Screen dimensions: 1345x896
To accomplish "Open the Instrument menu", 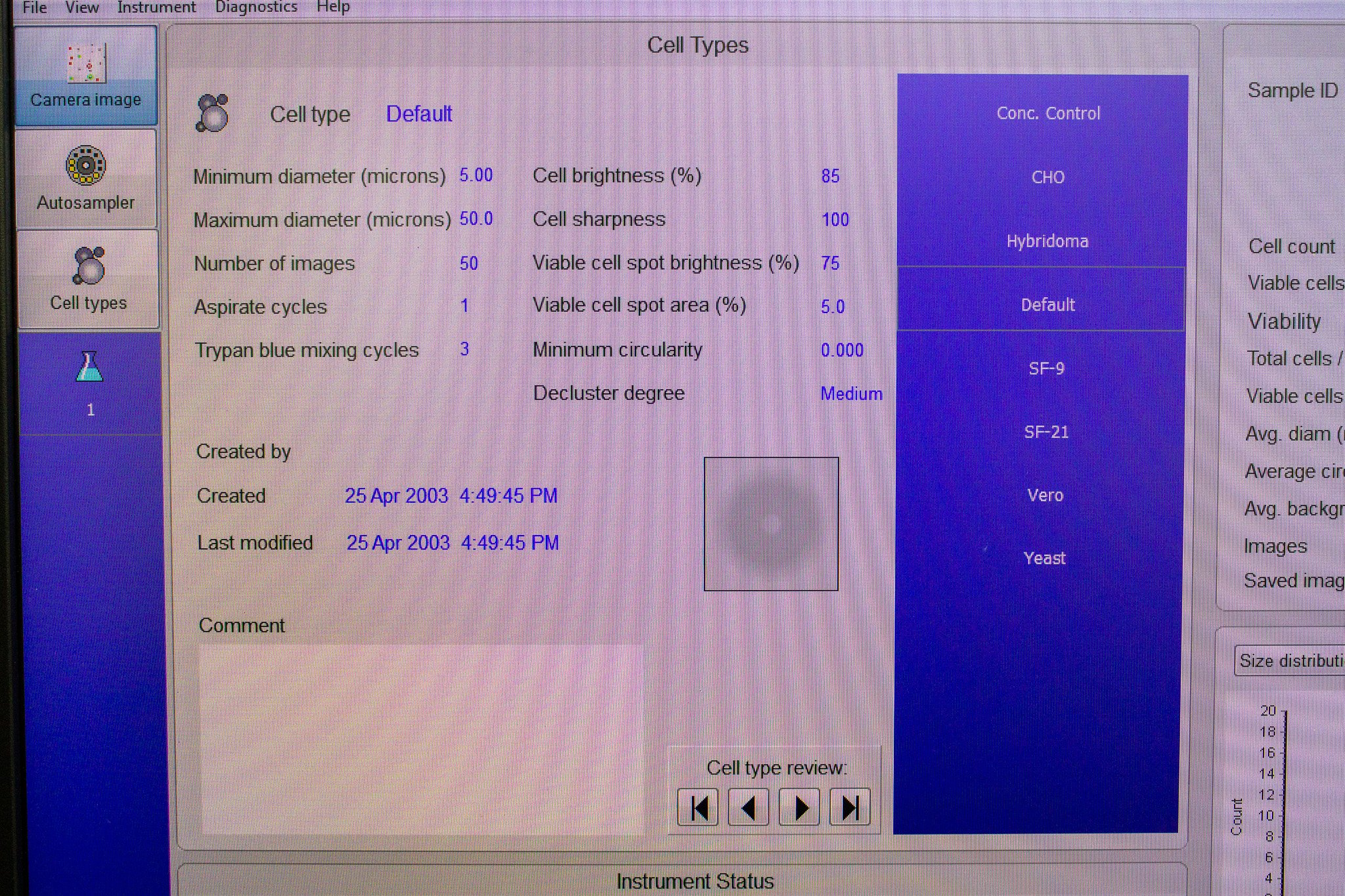I will pyautogui.click(x=156, y=7).
